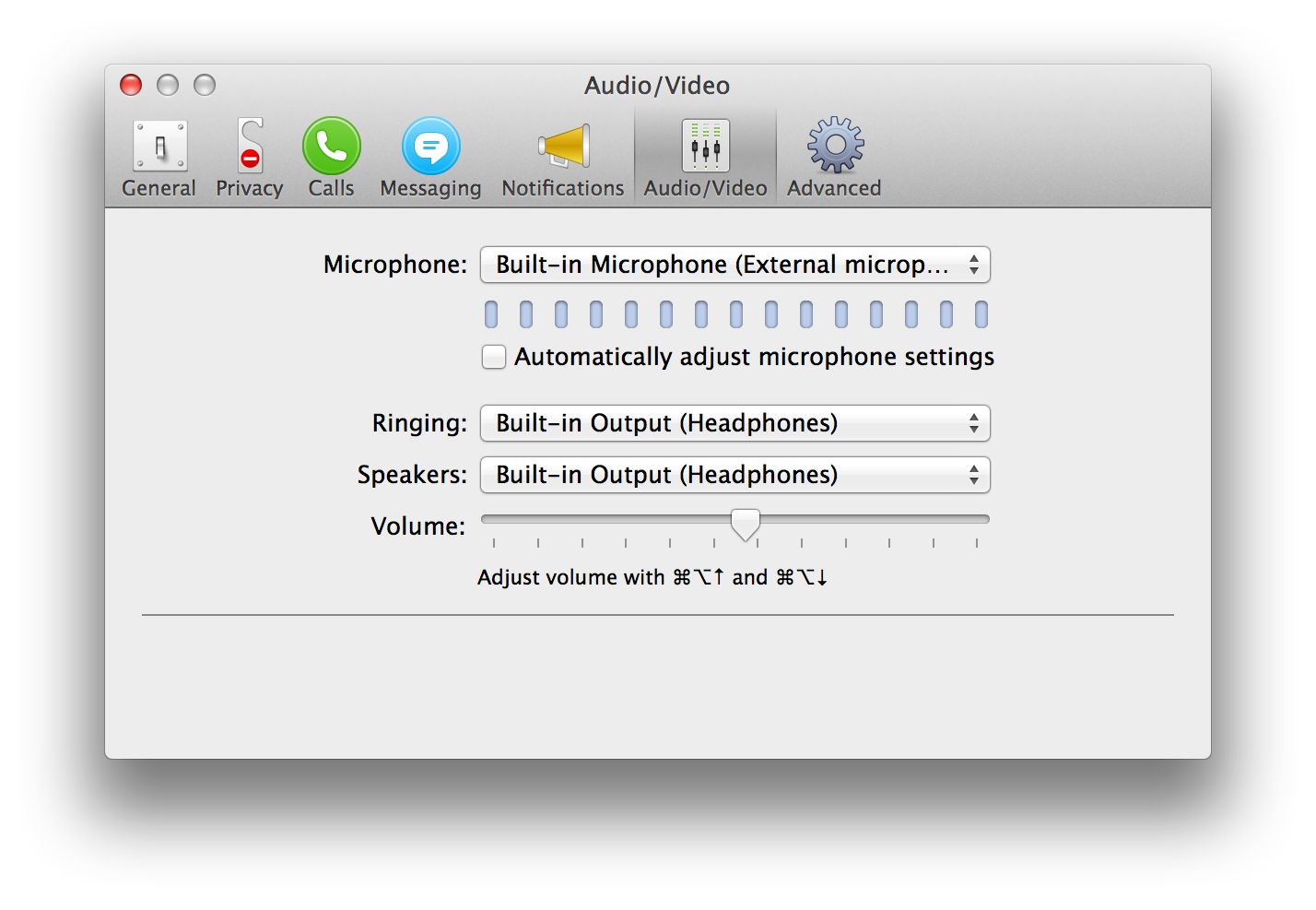Open the Calls preferences pane
This screenshot has height=910, width=1316.
tap(331, 158)
